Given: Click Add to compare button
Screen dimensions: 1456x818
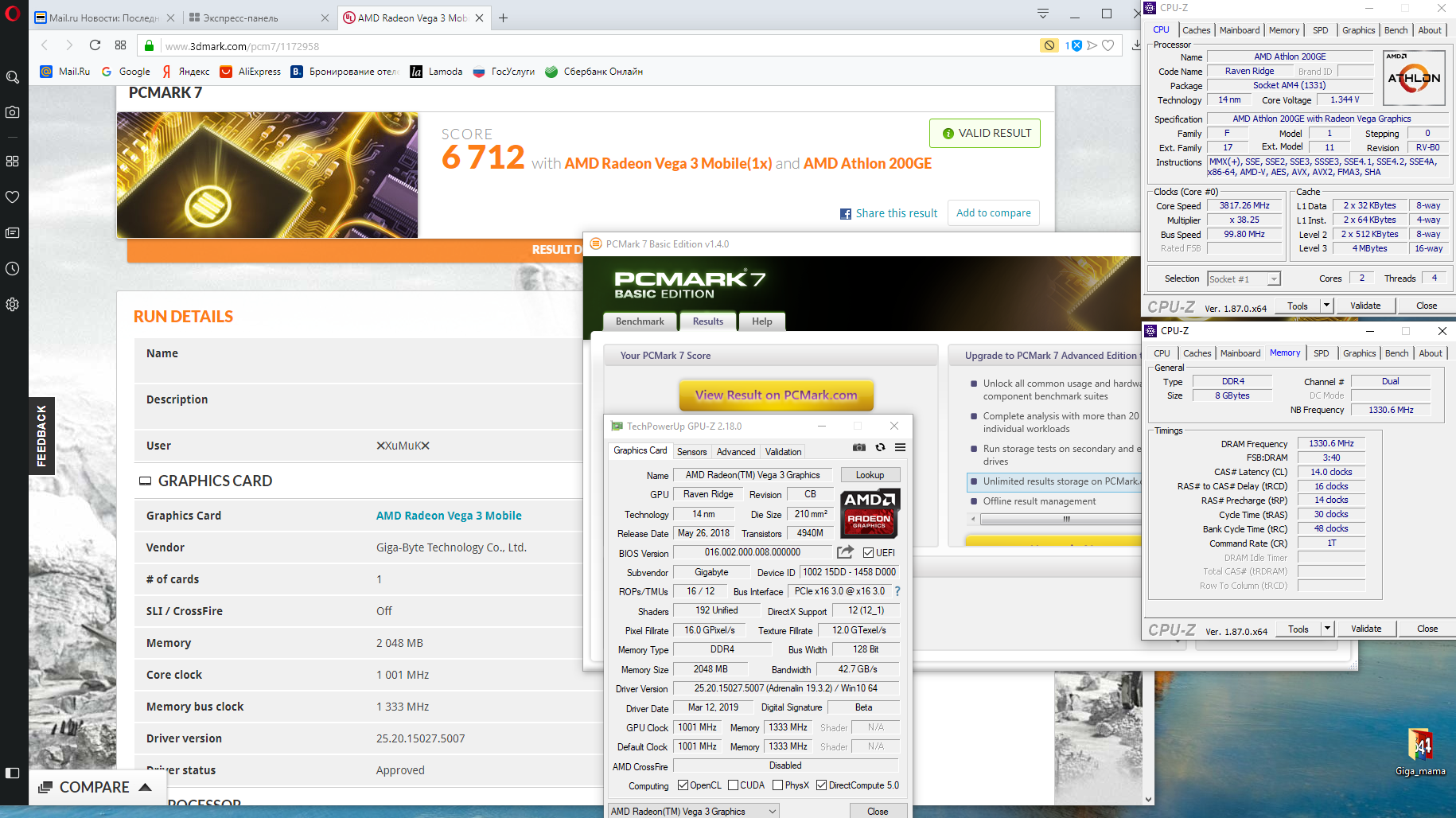Looking at the screenshot, I should pos(993,212).
